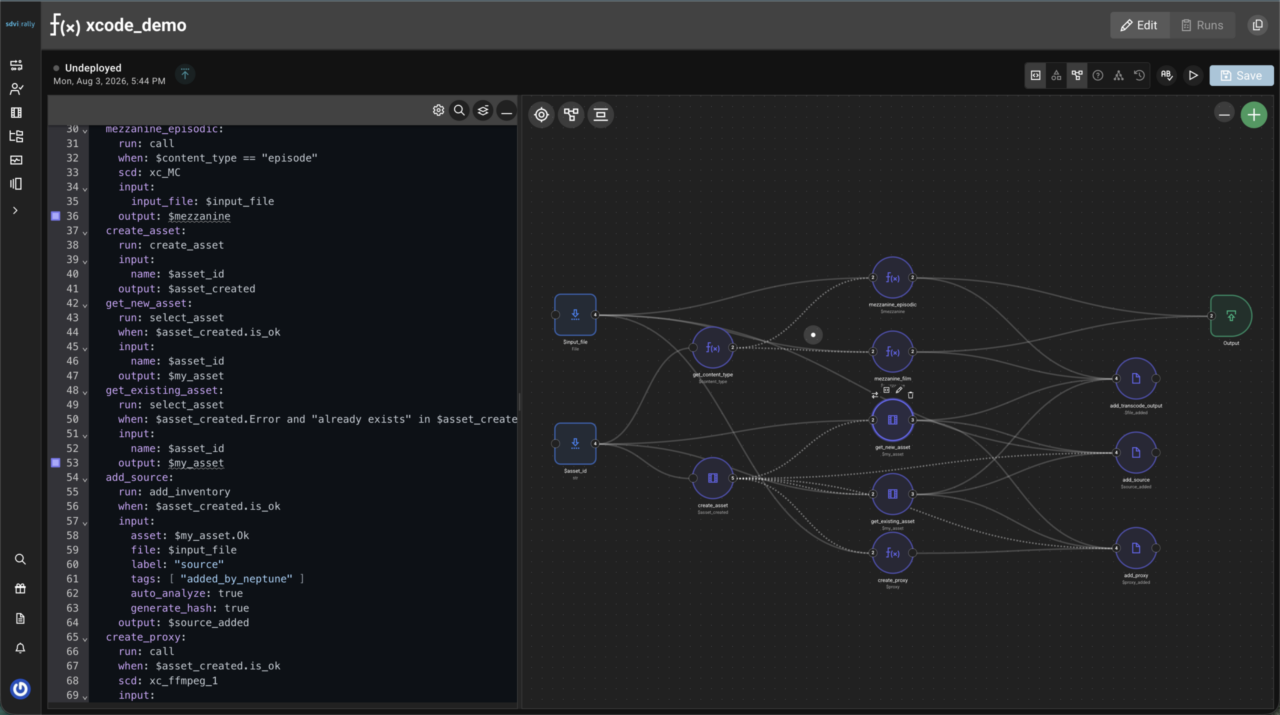Viewport: 1280px width, 715px height.
Task: Click the copy icon beside Runs
Action: pyautogui.click(x=1258, y=25)
